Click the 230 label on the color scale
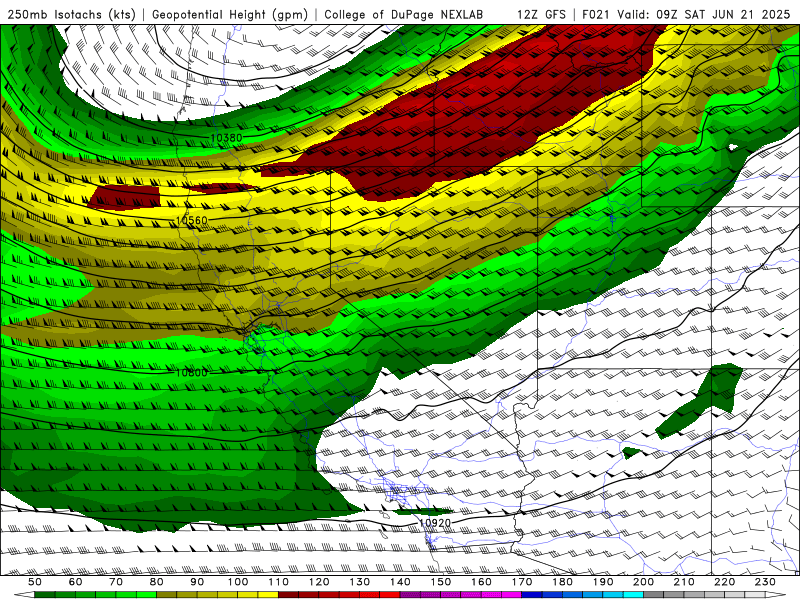 [x=765, y=582]
